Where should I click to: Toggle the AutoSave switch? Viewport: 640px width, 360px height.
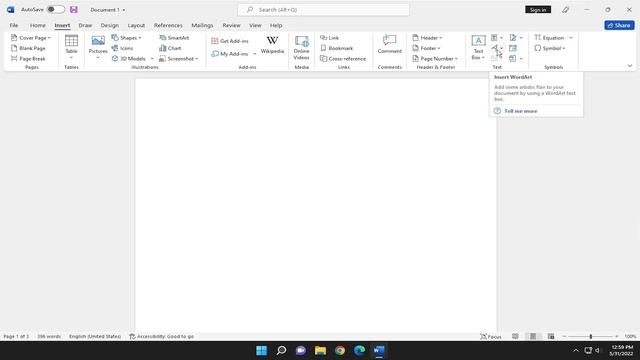56,9
